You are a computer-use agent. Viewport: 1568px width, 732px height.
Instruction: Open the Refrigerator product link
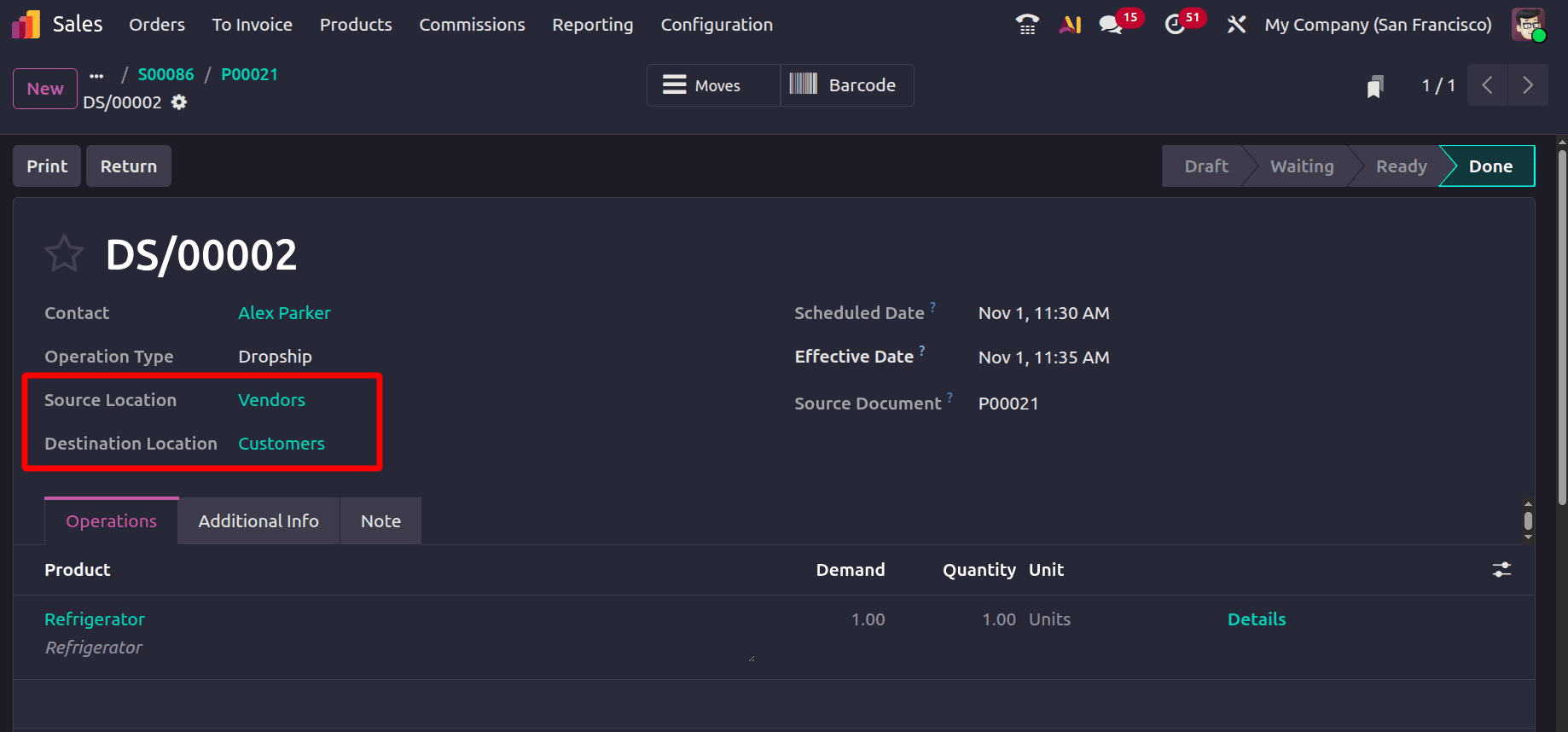[95, 619]
